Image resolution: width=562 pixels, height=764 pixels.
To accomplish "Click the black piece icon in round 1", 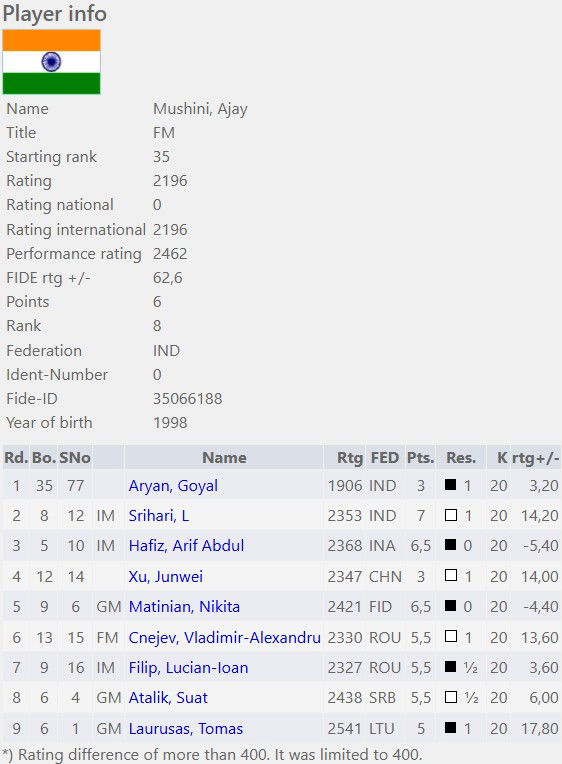I will pyautogui.click(x=450, y=484).
